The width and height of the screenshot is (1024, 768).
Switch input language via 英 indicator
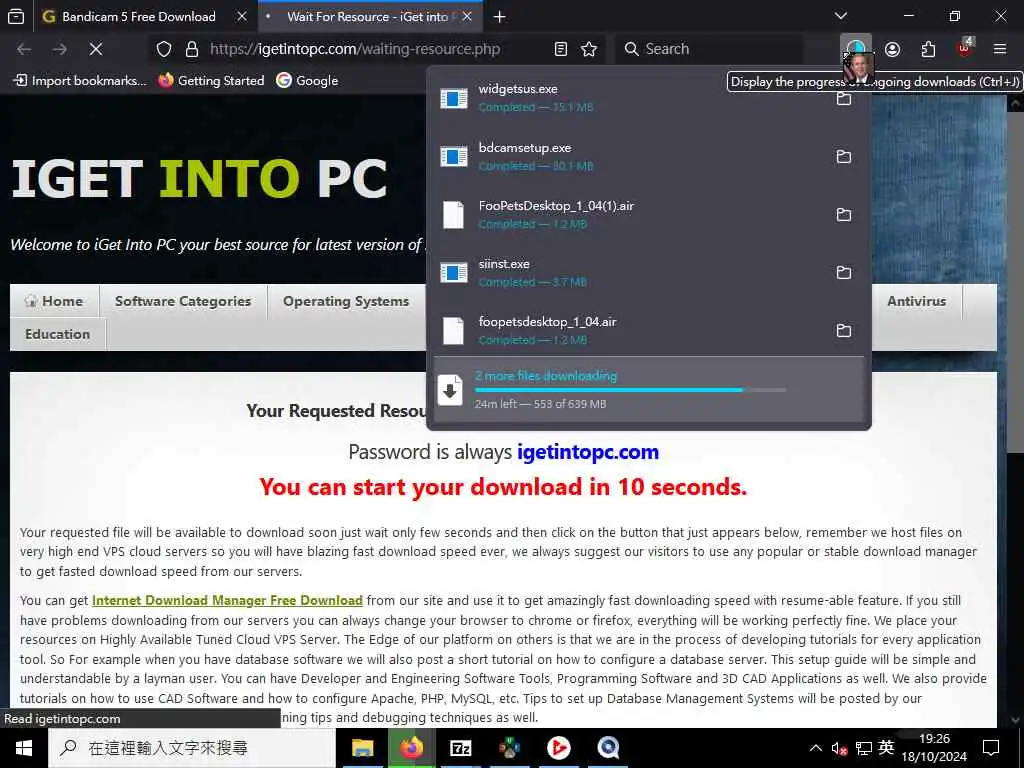886,748
